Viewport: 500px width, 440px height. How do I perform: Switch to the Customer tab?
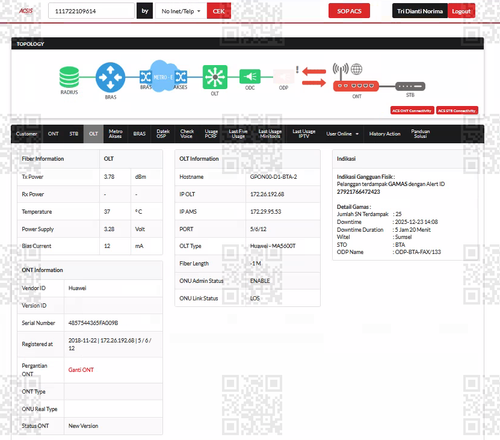(27, 134)
